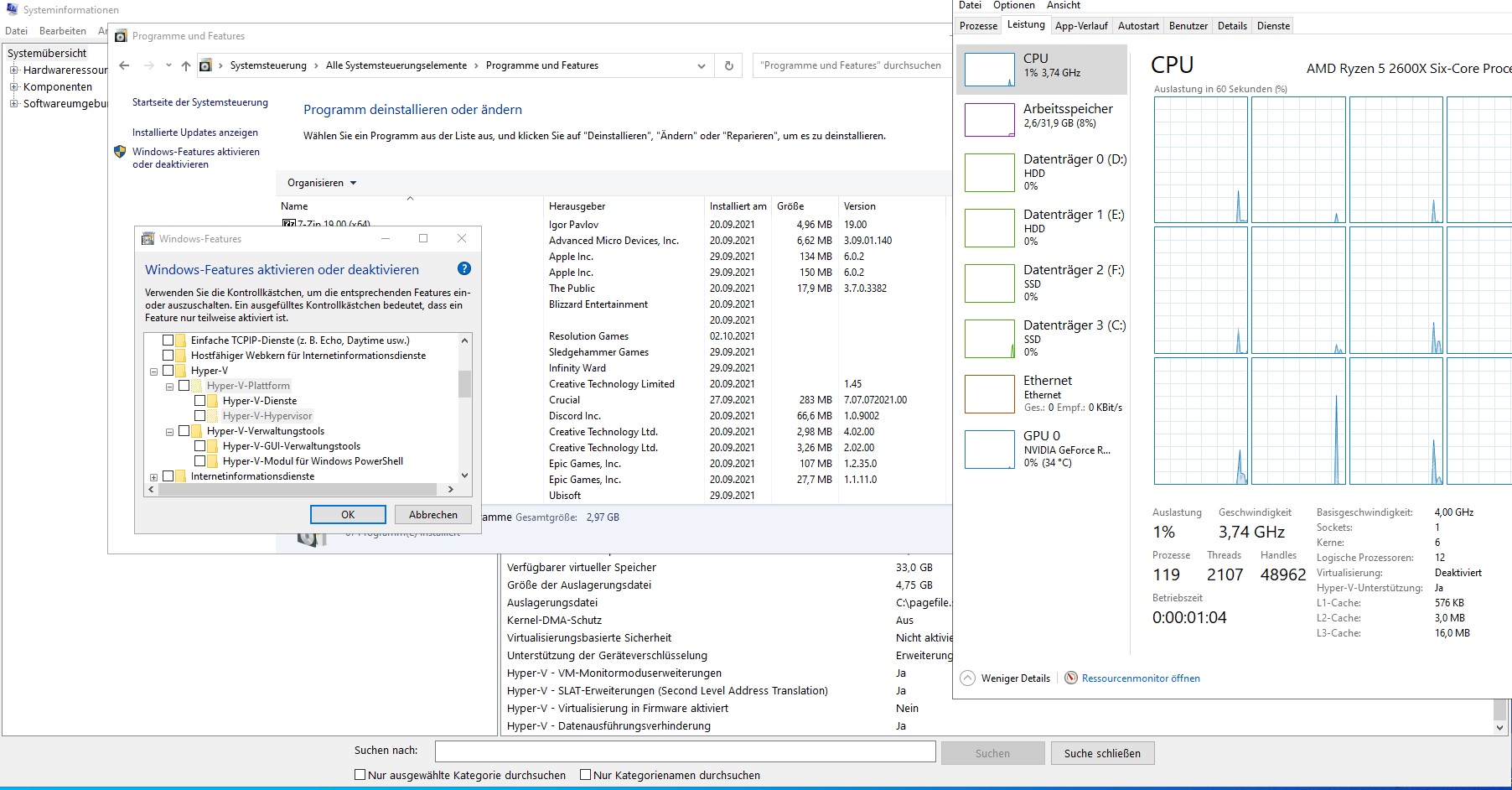The width and height of the screenshot is (1512, 790).
Task: Click the Windows-Features dialog title icon
Action: (x=148, y=238)
